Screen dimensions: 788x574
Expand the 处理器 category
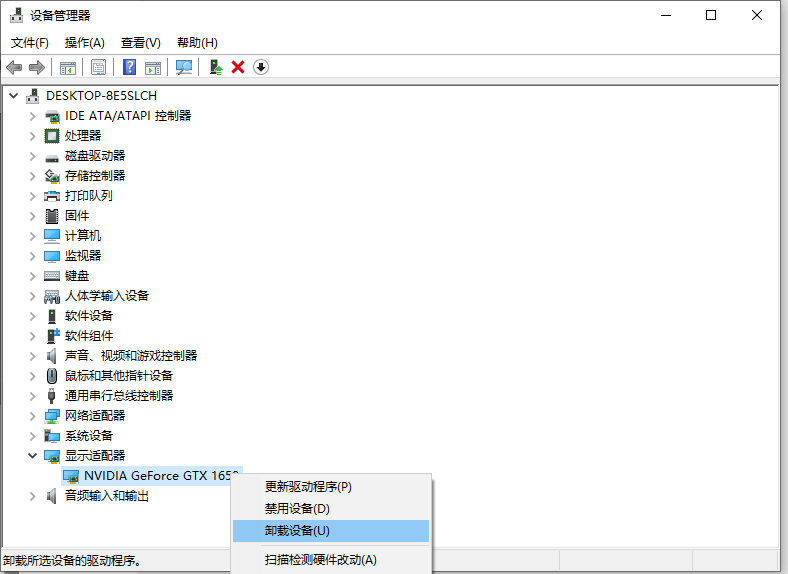[x=33, y=136]
